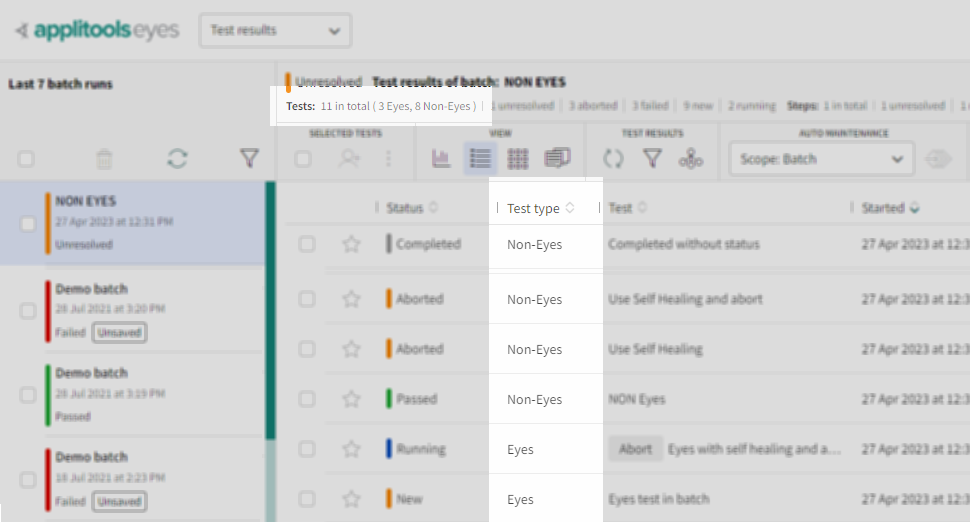Viewport: 970px width, 522px height.
Task: Check the NON EYES batch checkbox
Action: 28,223
